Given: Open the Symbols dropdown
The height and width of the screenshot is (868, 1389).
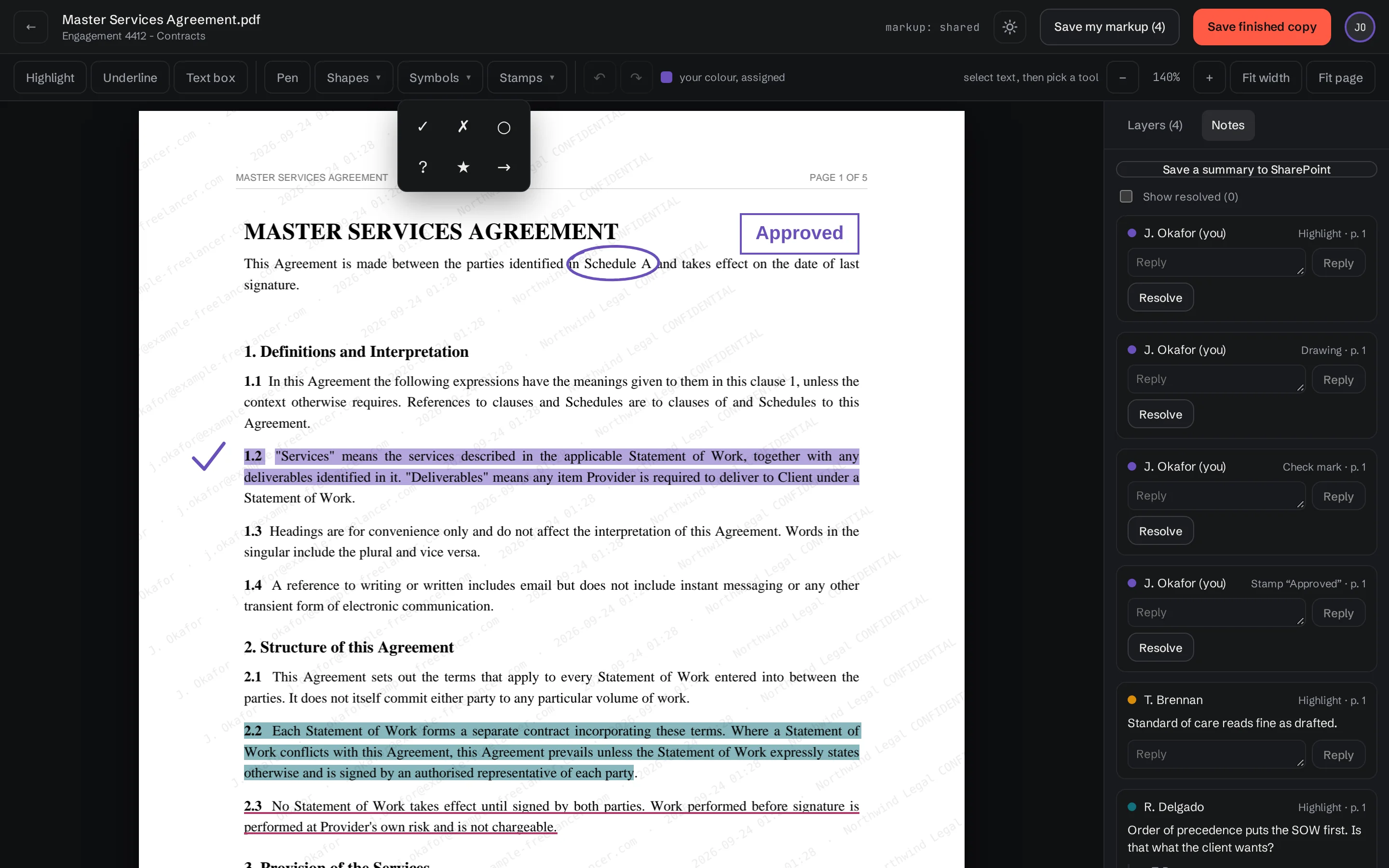Looking at the screenshot, I should click(x=440, y=77).
